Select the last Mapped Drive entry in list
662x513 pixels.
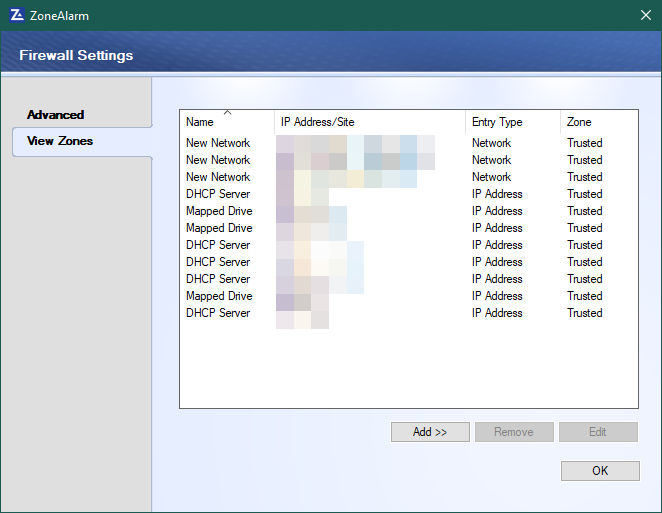coord(409,296)
